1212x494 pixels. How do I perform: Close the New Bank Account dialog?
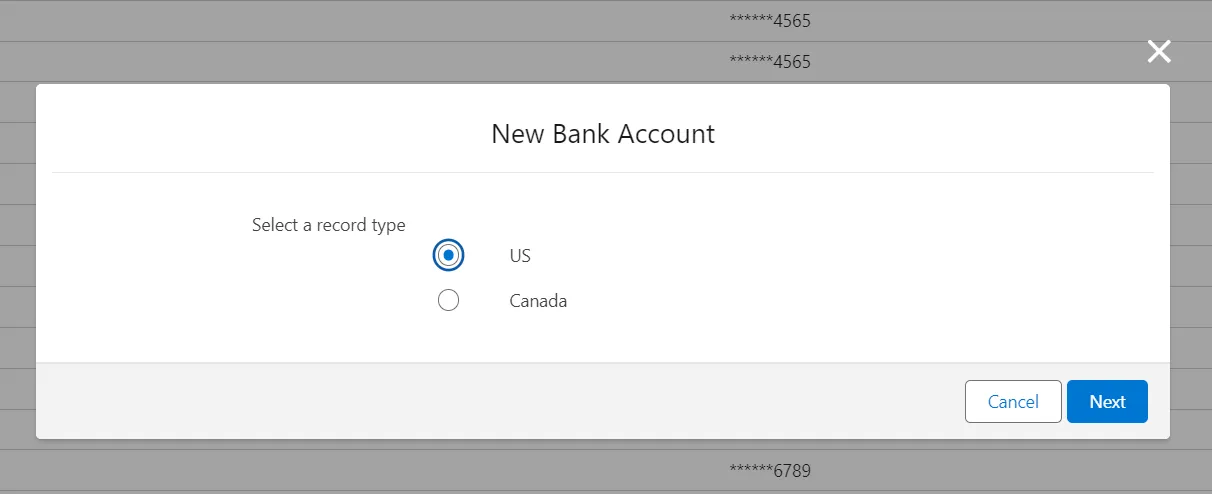coord(1158,52)
